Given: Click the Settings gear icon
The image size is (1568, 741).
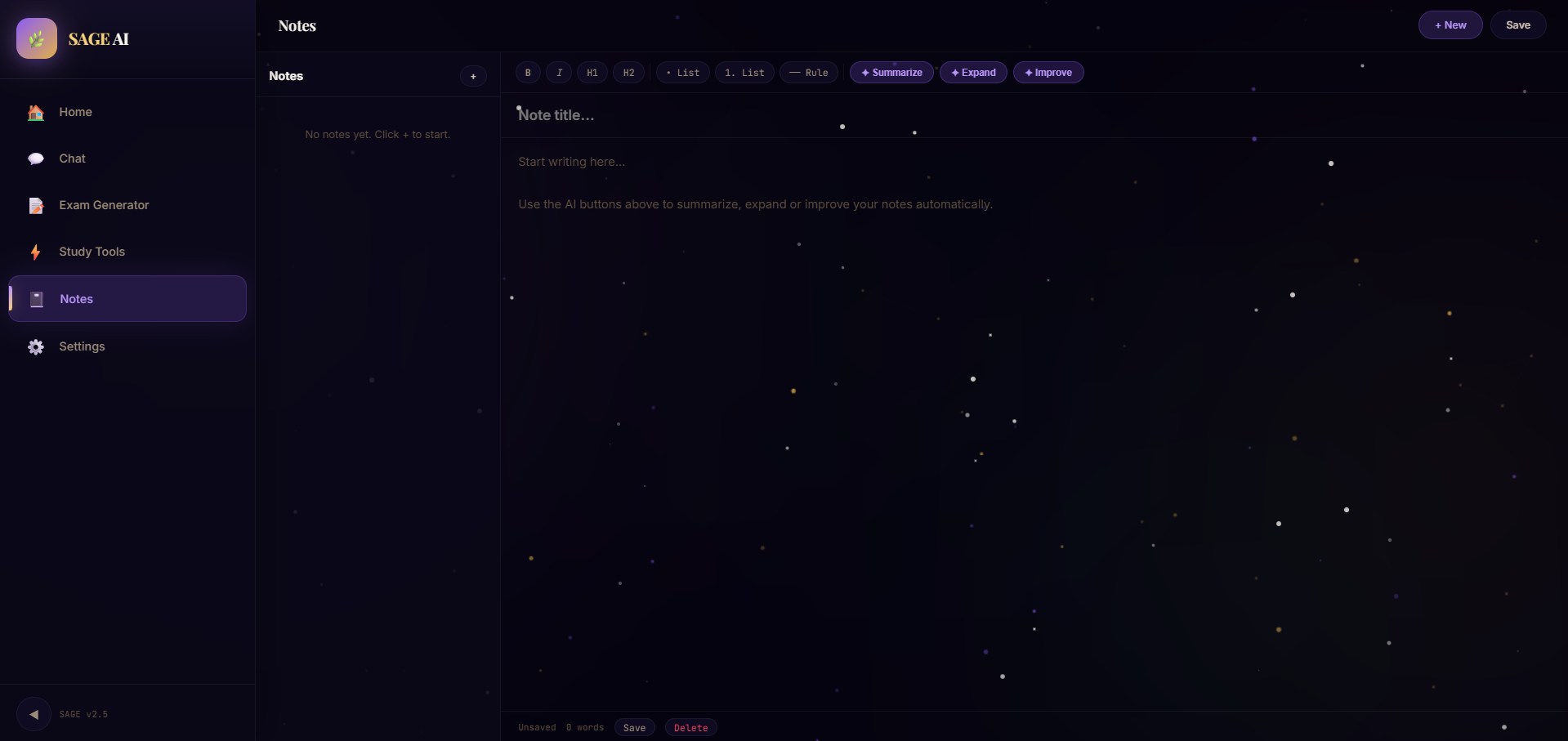Looking at the screenshot, I should [36, 347].
